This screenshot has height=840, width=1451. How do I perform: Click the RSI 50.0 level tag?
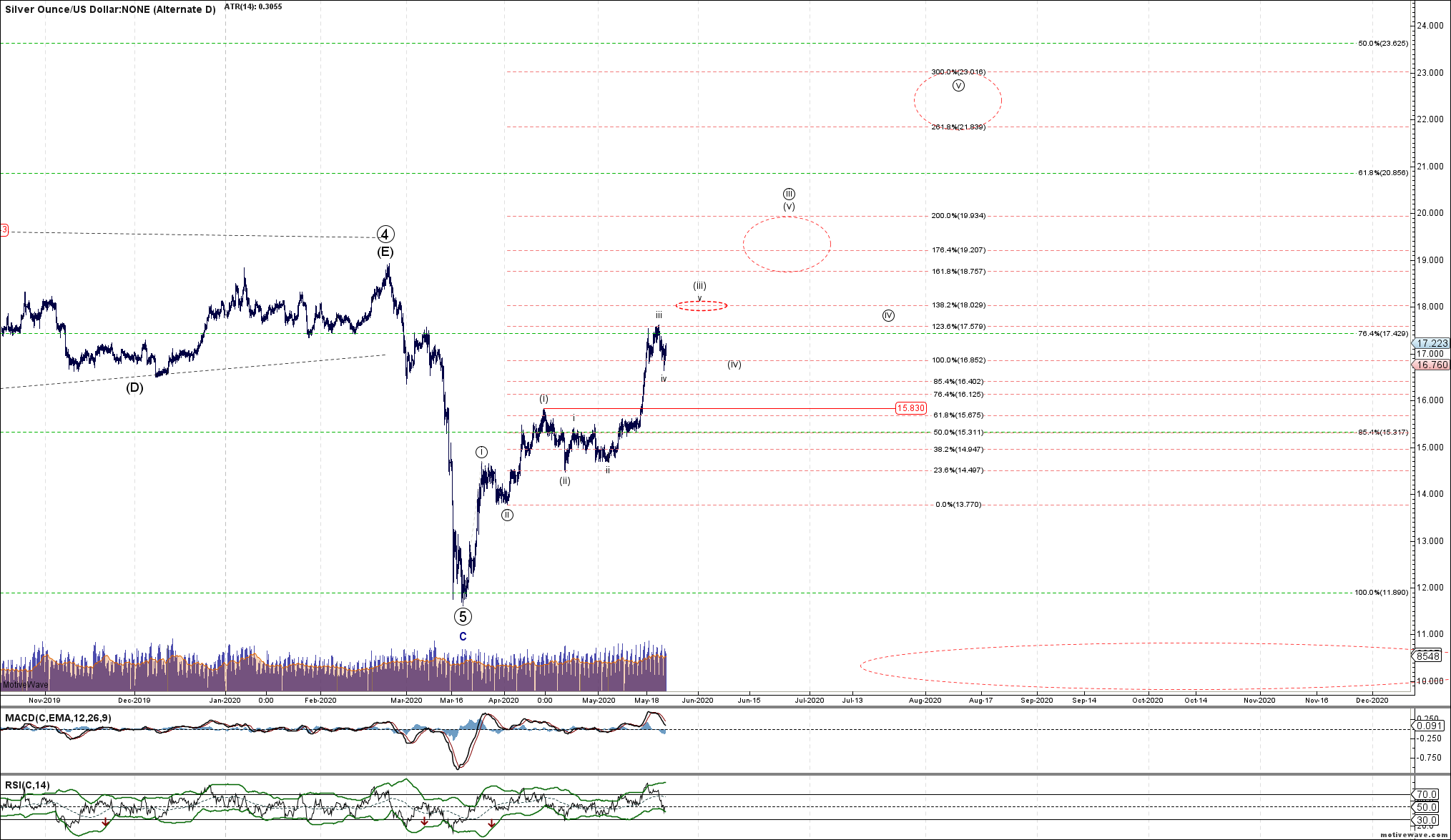coord(1427,807)
